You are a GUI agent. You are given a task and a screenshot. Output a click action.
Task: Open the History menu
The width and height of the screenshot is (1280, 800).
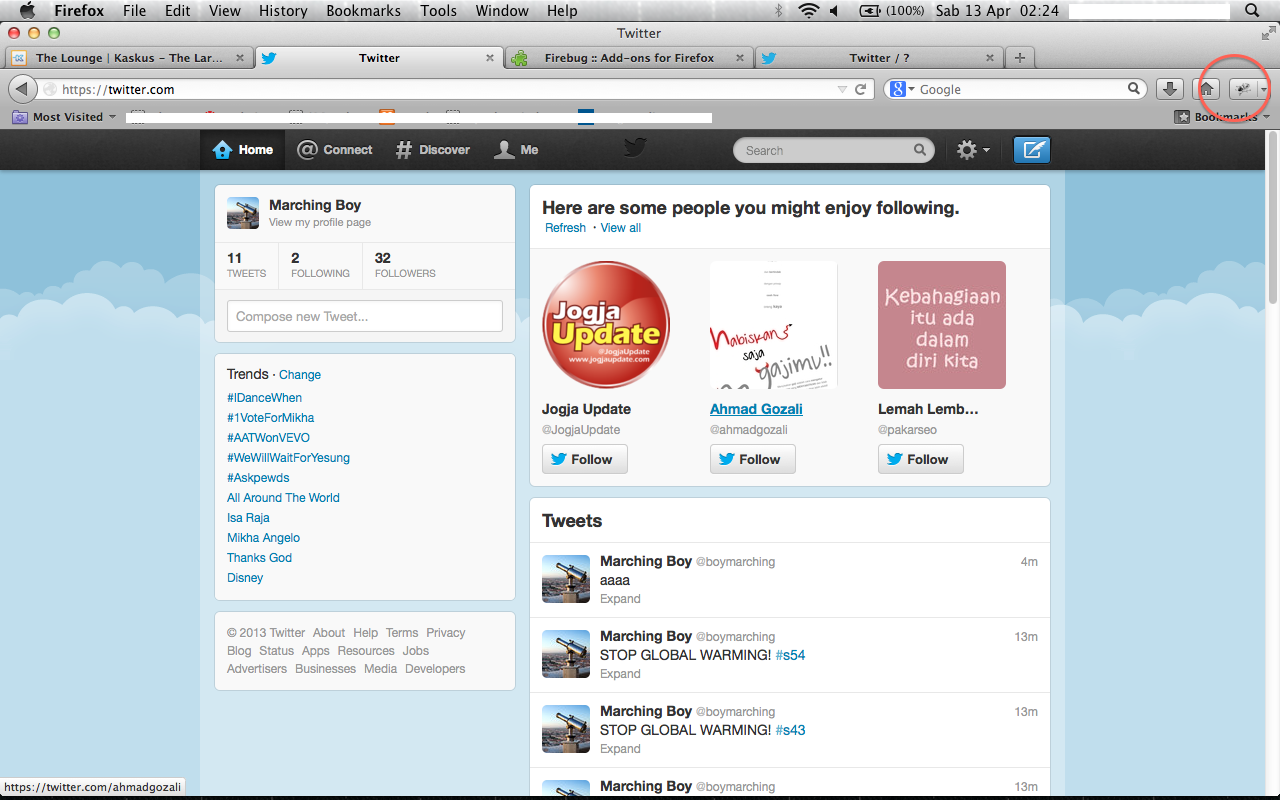pyautogui.click(x=283, y=10)
